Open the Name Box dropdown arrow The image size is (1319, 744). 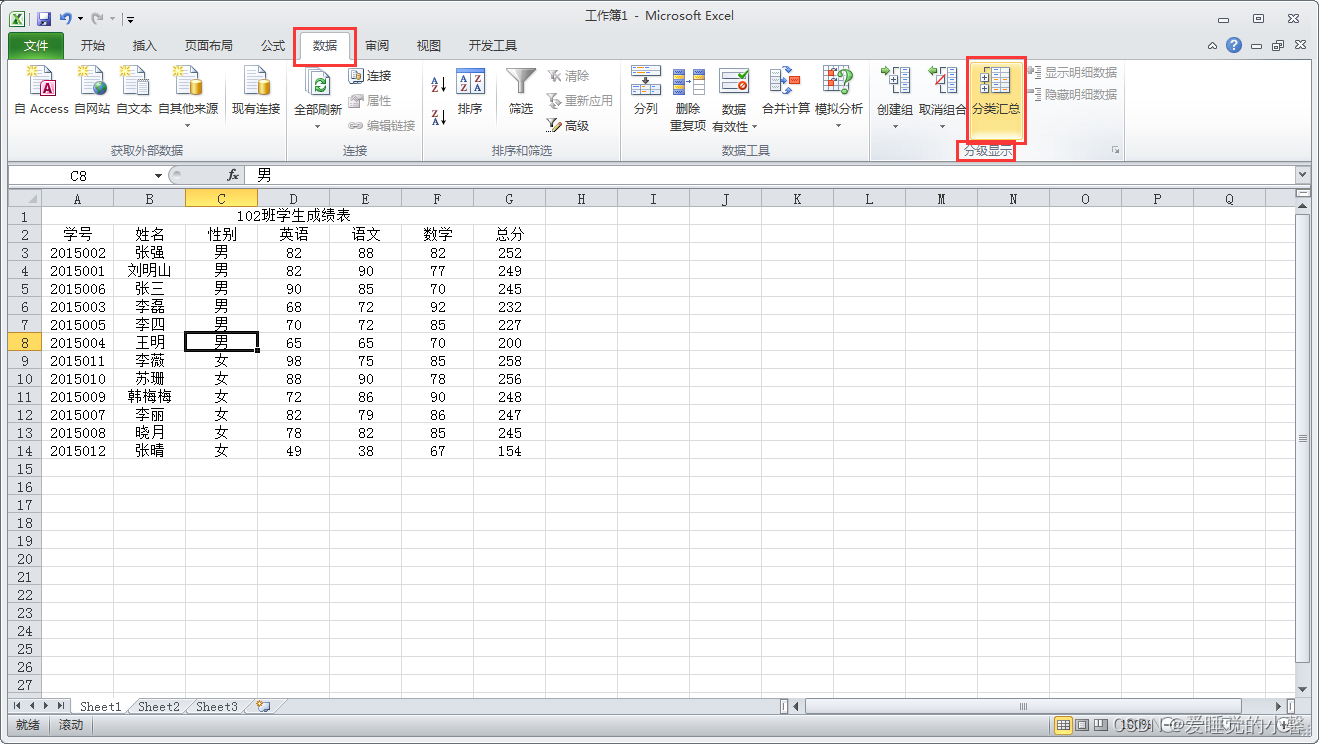(158, 176)
